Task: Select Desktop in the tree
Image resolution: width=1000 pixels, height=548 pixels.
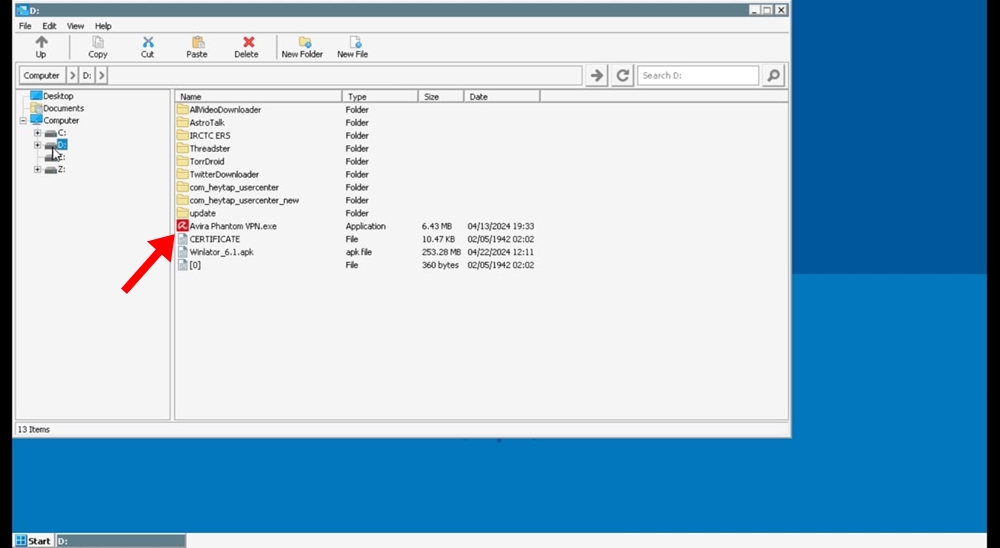Action: pos(58,96)
